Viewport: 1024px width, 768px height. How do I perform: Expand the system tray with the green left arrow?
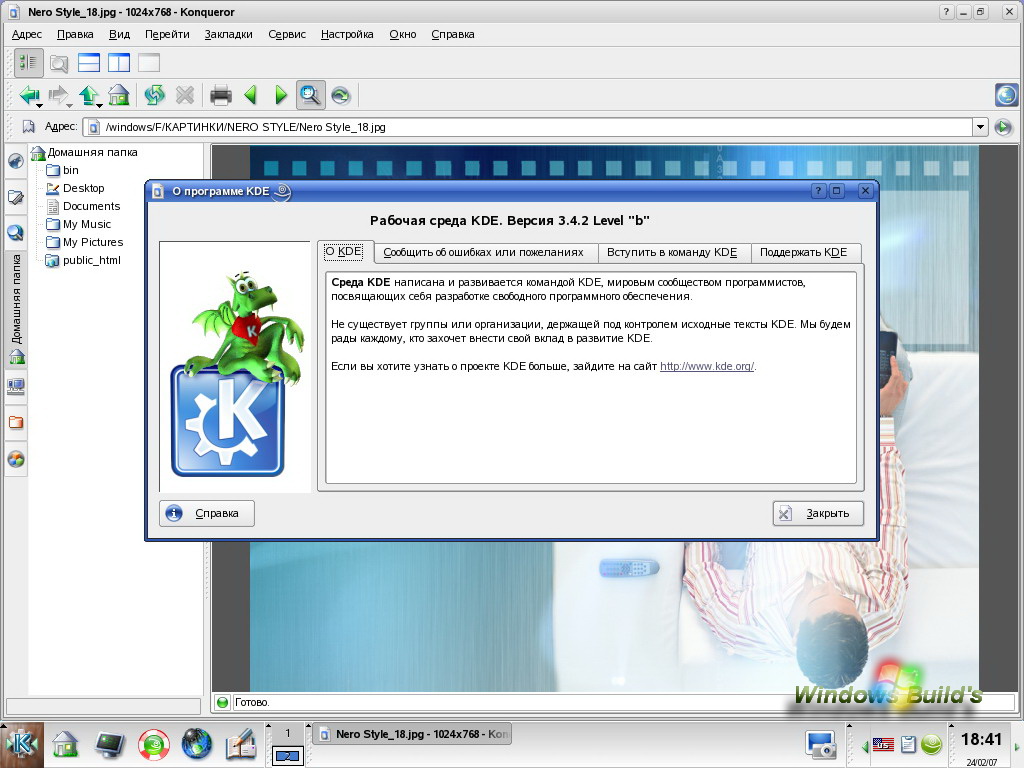point(866,745)
